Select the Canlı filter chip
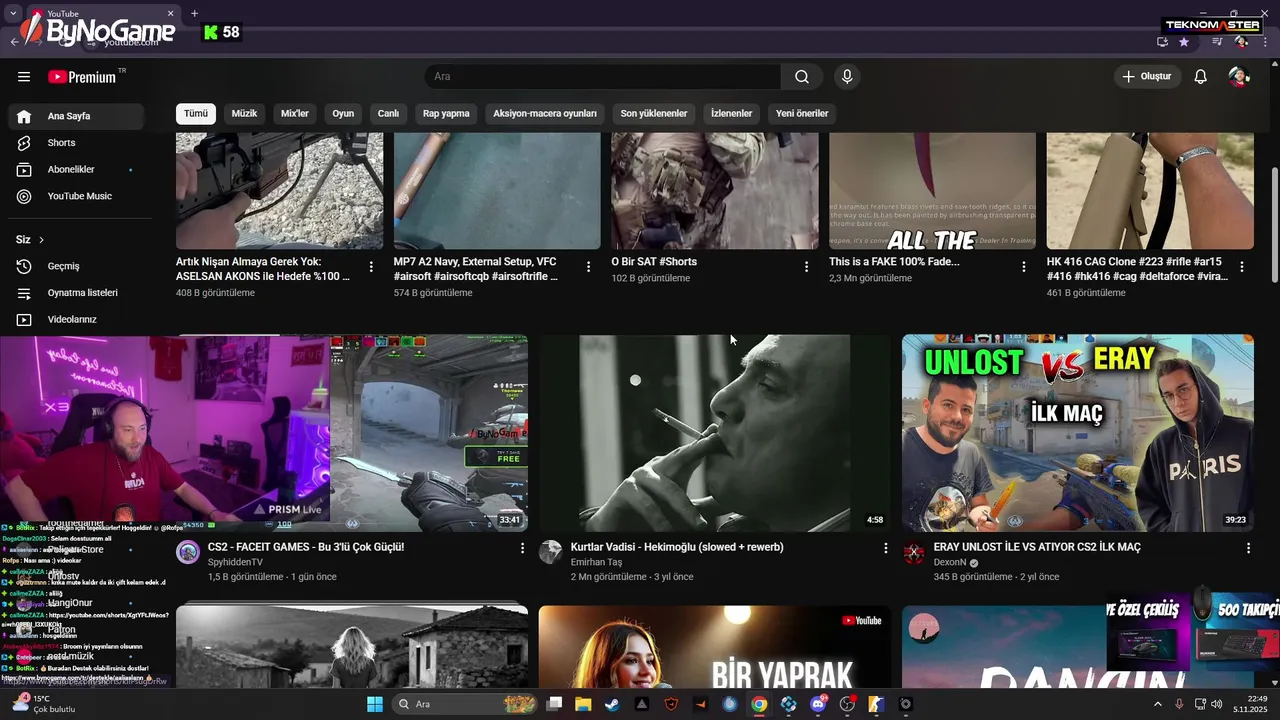The height and width of the screenshot is (720, 1280). click(x=388, y=114)
